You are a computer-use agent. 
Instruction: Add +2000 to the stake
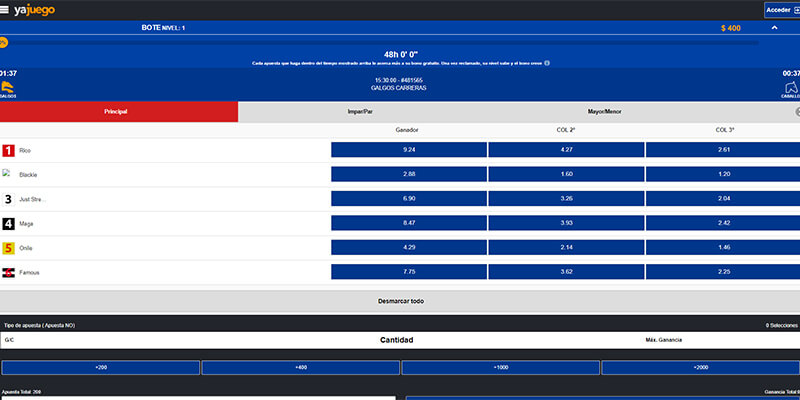click(701, 367)
